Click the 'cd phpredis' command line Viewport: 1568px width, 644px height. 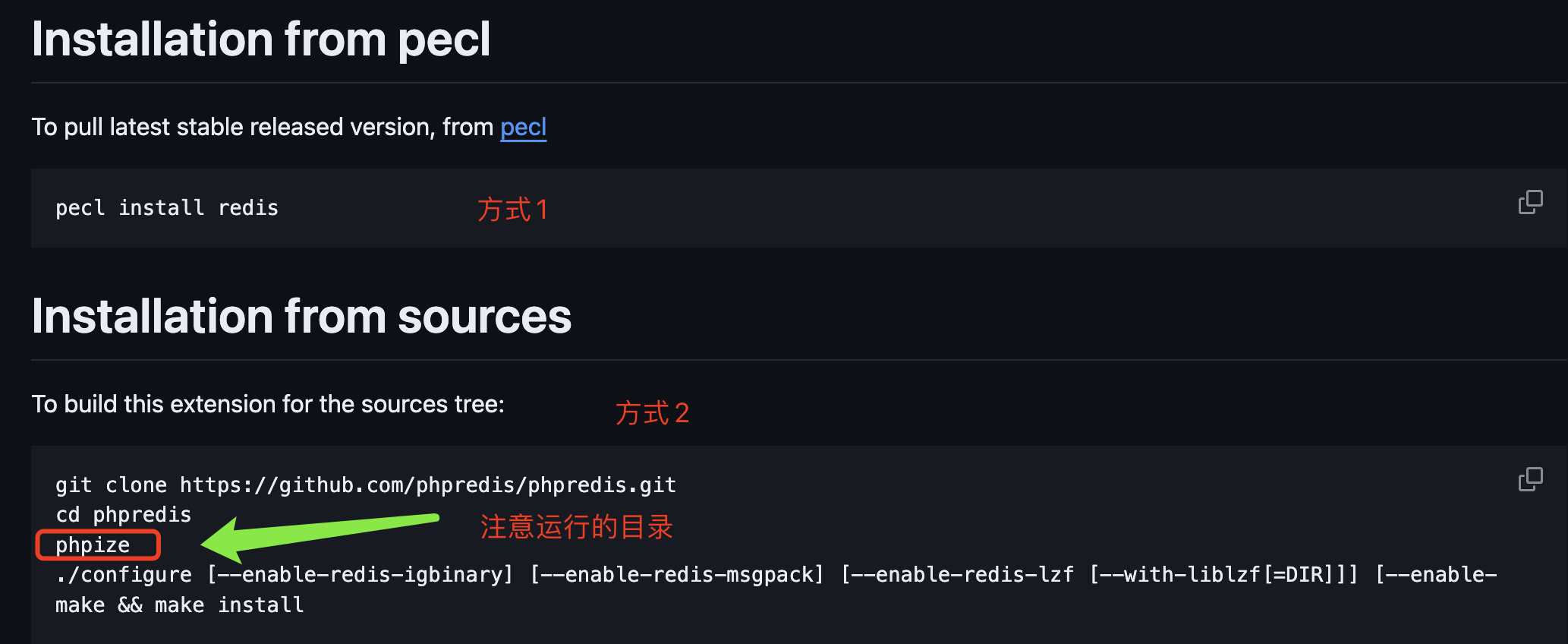pyautogui.click(x=123, y=515)
